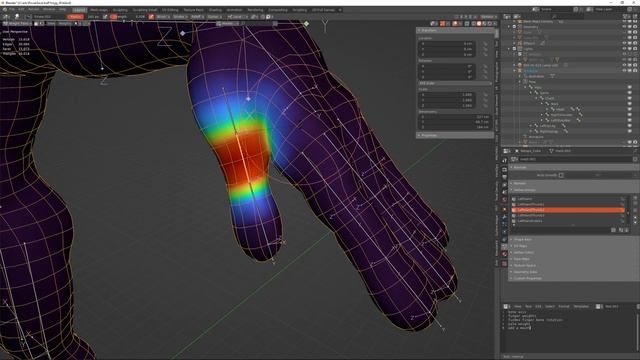The width and height of the screenshot is (640, 360).
Task: Expand the Properties panel in sidebar
Action: [x=455, y=135]
